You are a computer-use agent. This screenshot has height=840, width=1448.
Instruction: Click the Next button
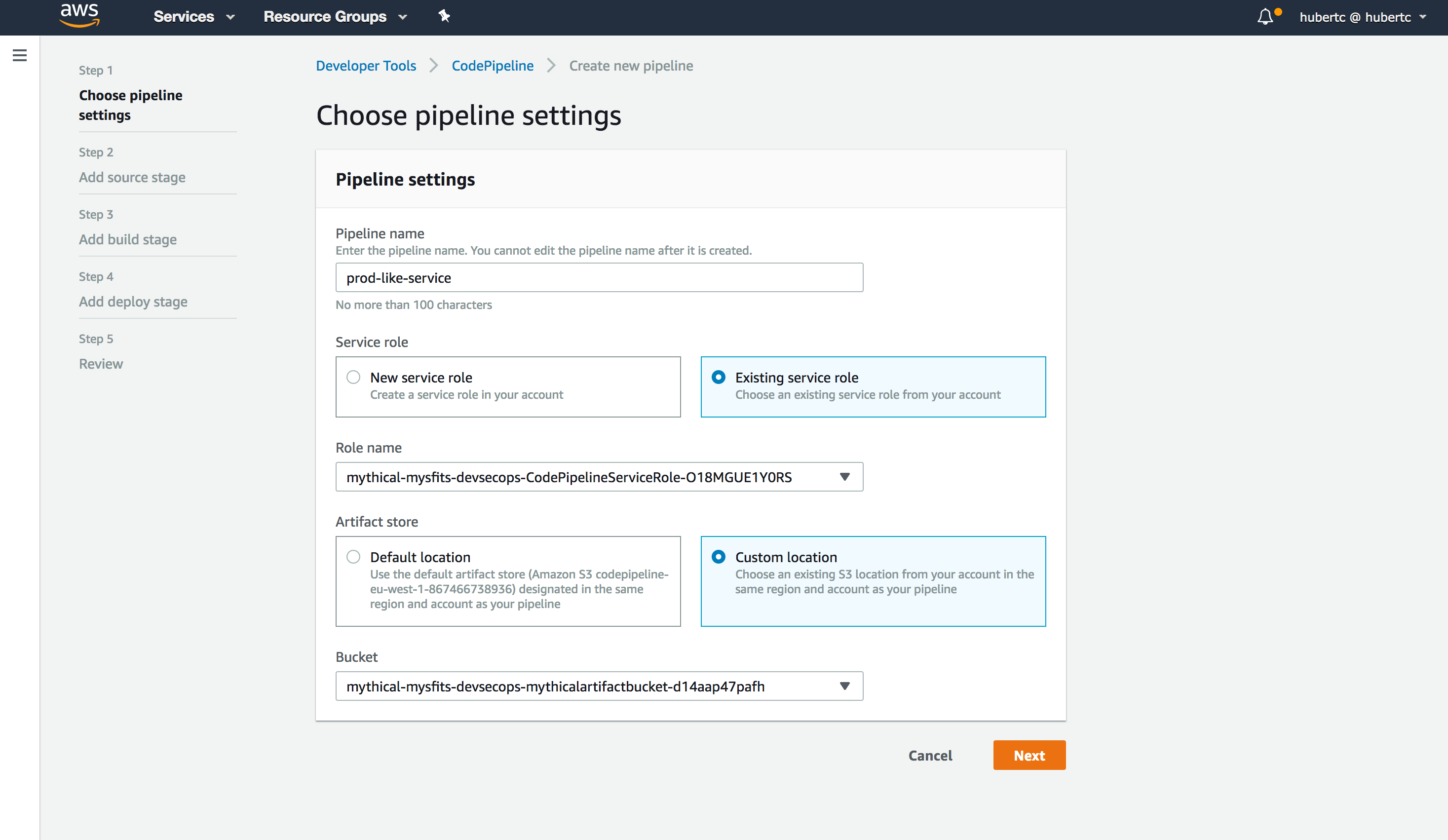point(1029,755)
